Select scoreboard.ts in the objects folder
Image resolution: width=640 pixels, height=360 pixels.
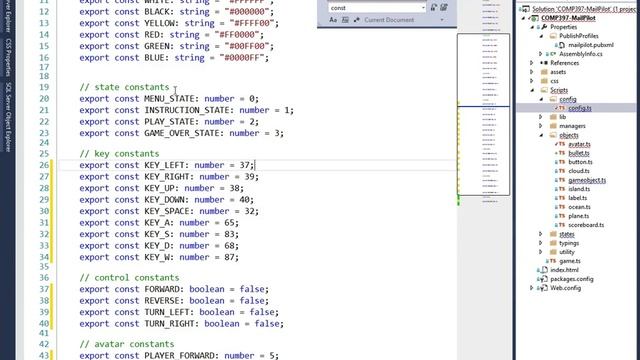tap(586, 225)
